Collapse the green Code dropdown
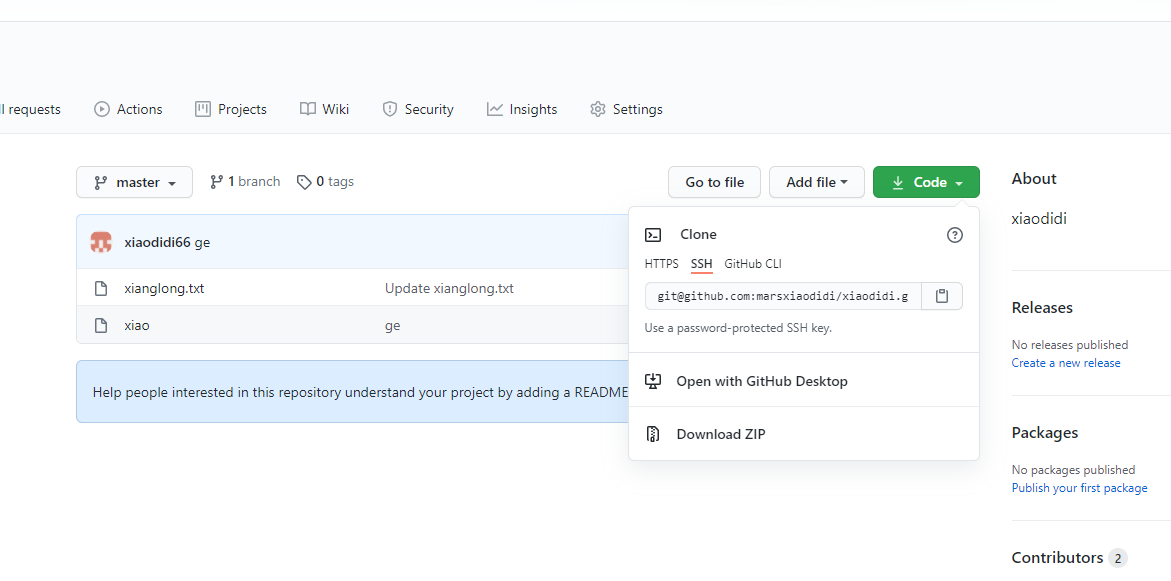Viewport: 1171px width, 581px height. pos(926,182)
